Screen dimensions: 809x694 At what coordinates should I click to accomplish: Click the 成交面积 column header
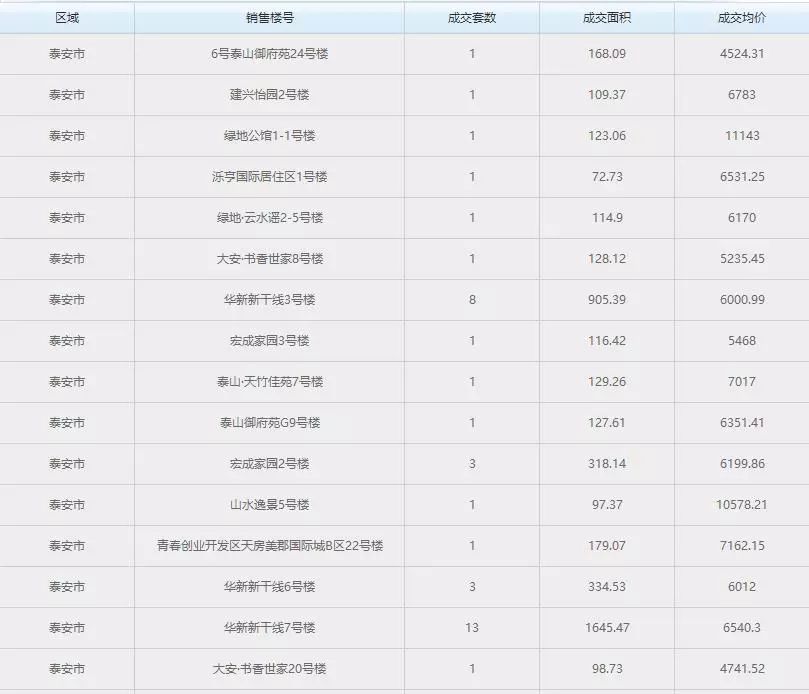tap(607, 18)
